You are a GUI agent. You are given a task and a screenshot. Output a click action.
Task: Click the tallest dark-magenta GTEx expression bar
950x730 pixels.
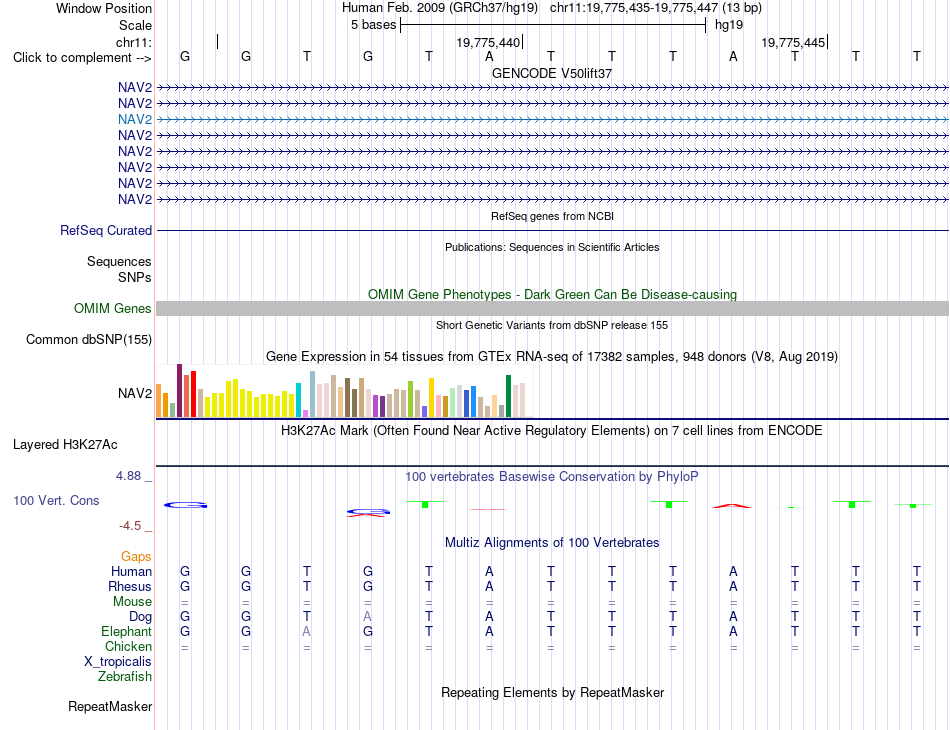(179, 390)
